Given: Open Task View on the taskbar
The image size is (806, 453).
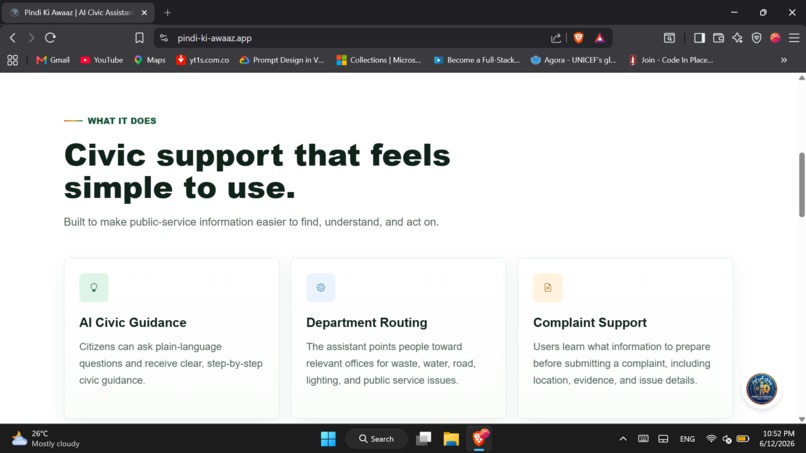Looking at the screenshot, I should point(424,439).
